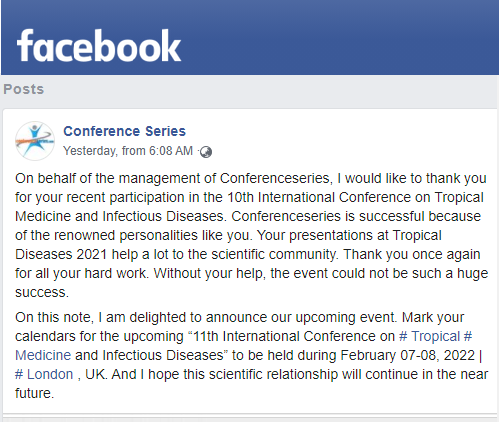
Task: Click the Diseases 2021 text in post
Action: point(61,254)
